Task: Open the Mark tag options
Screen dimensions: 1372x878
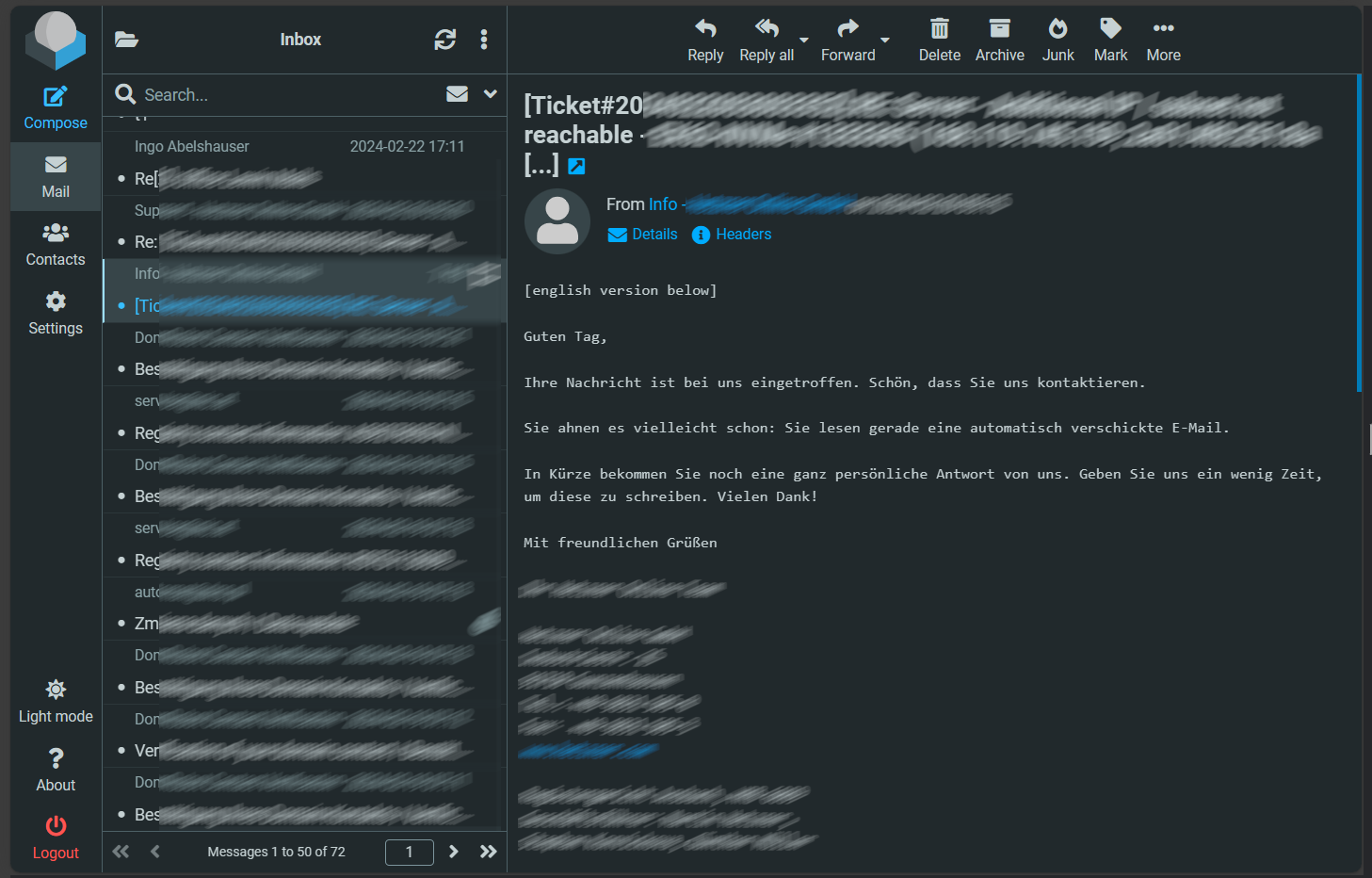Action: coord(1110,41)
